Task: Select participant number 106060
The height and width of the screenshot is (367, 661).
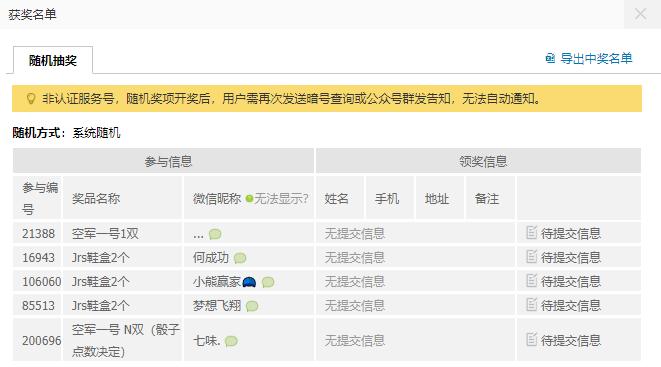Action: (41, 281)
